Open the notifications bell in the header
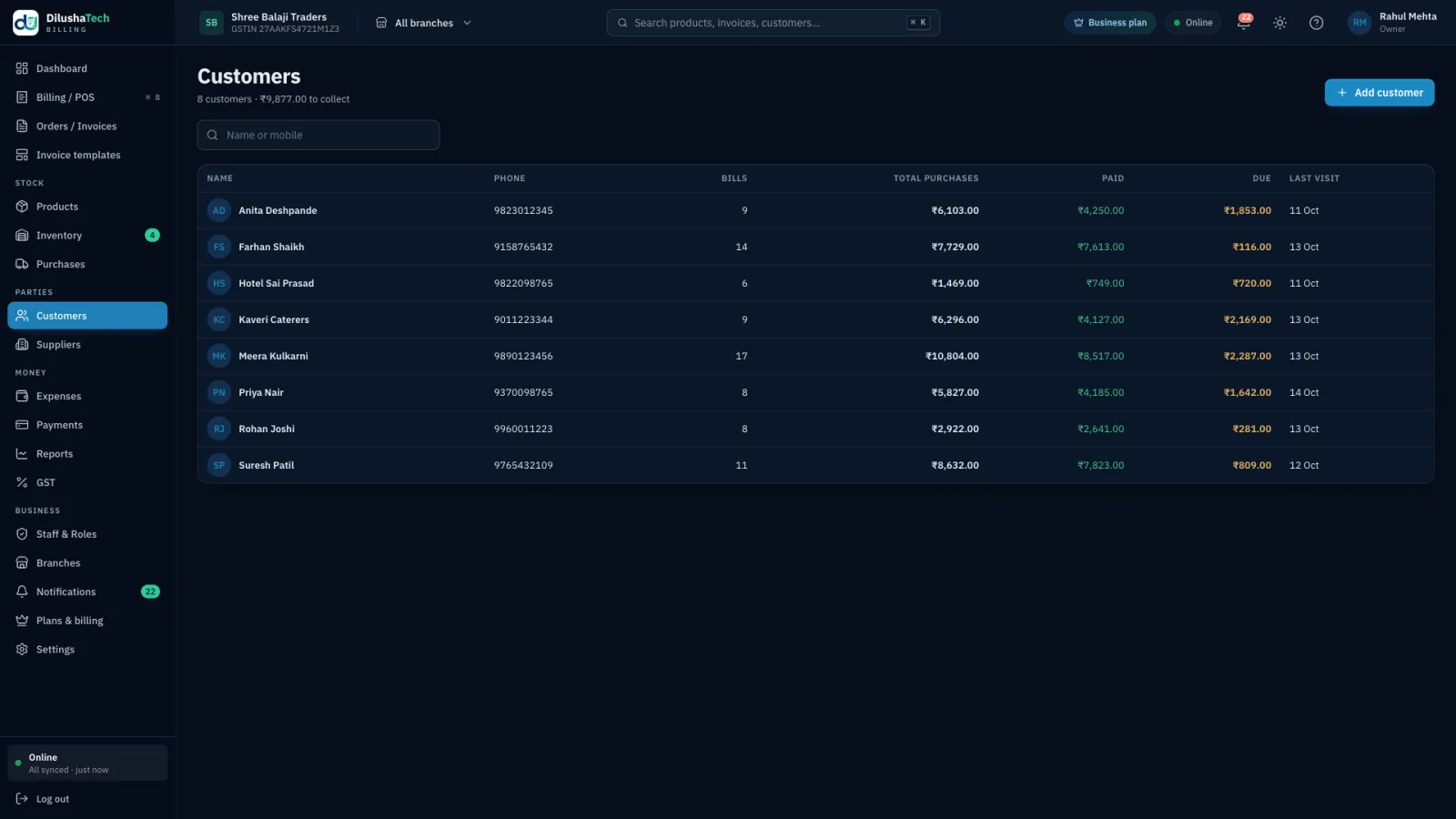This screenshot has width=1456, height=819. [x=1243, y=23]
